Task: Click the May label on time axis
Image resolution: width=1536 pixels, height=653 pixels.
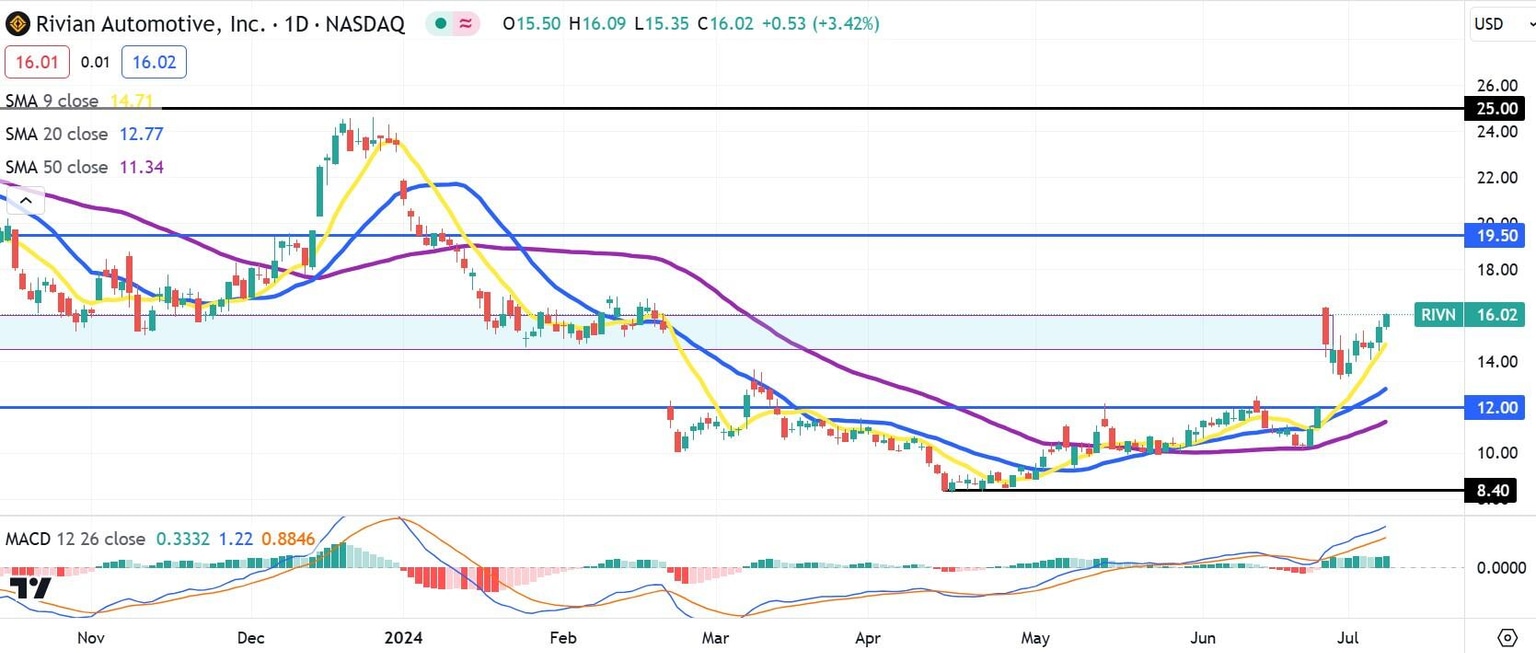Action: [1036, 637]
